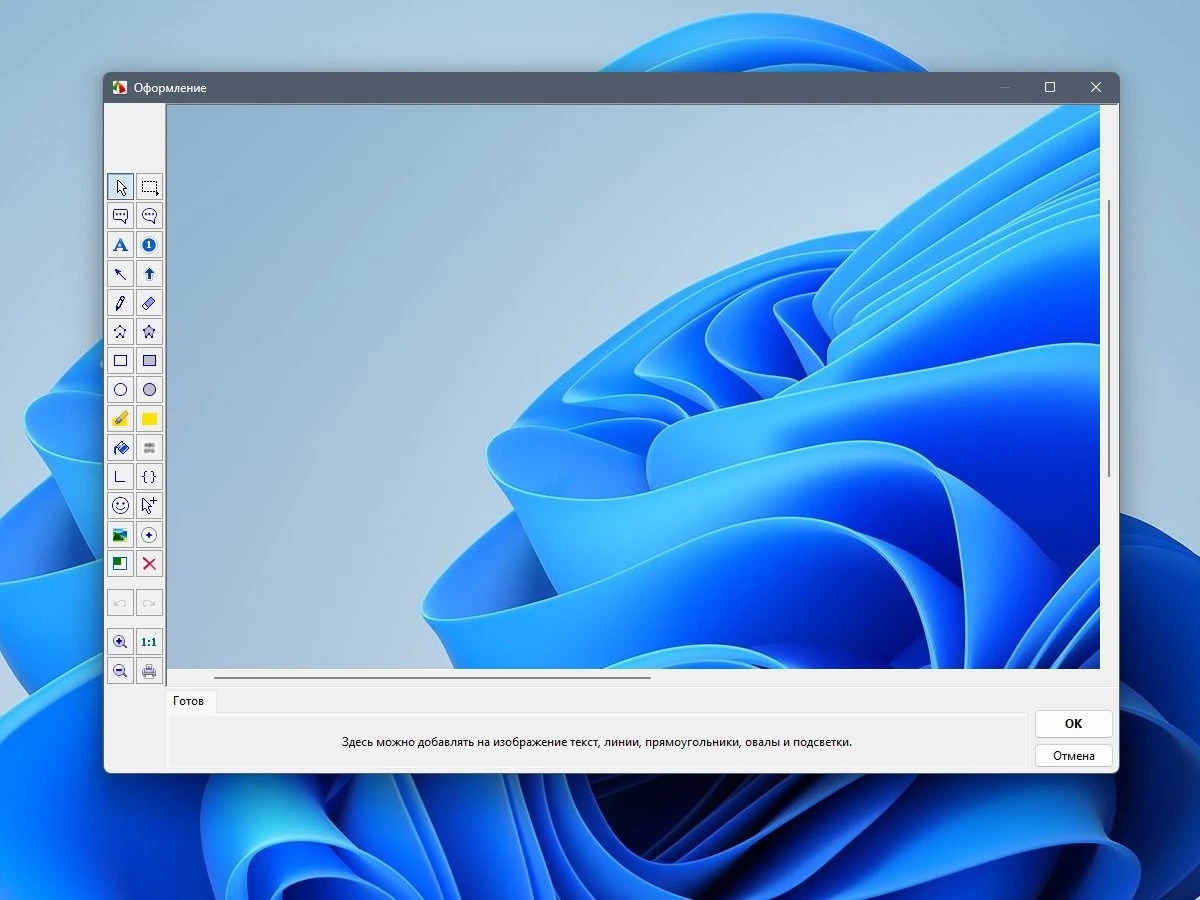Select the thin diagonal arrow tool

(x=120, y=274)
